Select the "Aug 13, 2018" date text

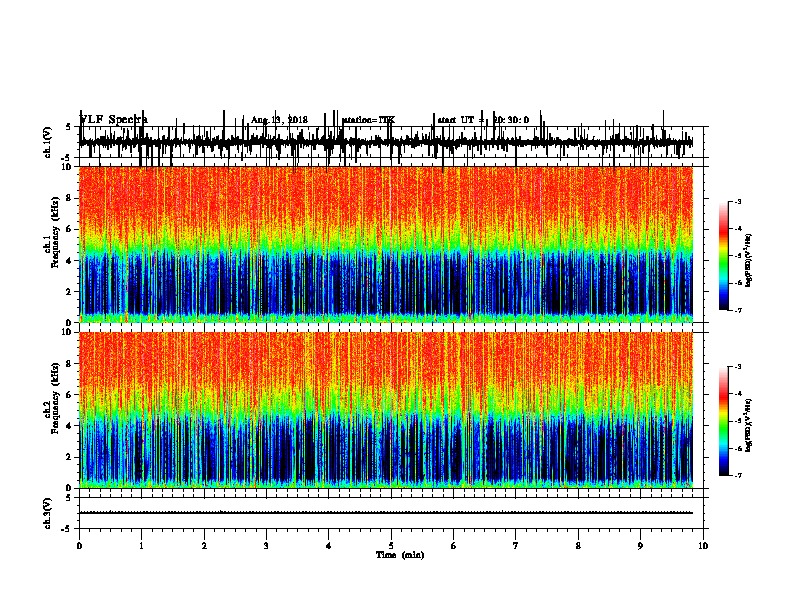[x=279, y=120]
